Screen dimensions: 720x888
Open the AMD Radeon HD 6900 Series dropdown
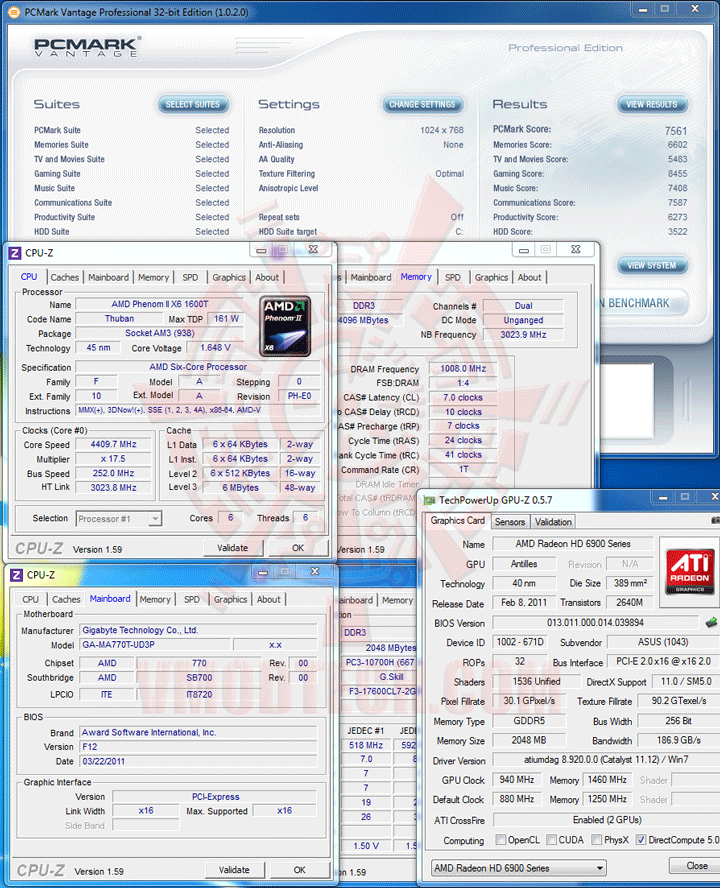click(518, 868)
